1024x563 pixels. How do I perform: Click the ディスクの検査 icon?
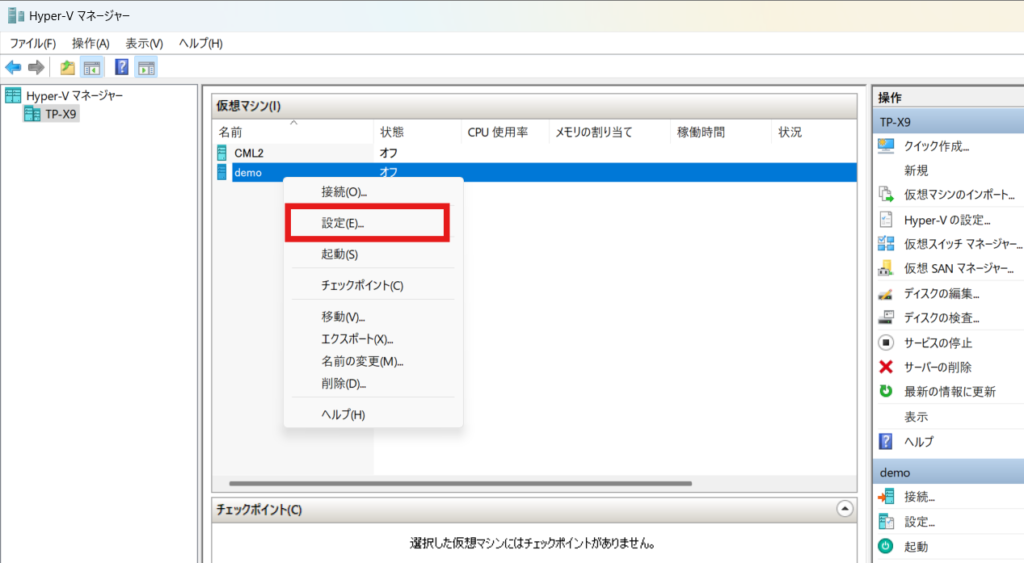pos(886,317)
